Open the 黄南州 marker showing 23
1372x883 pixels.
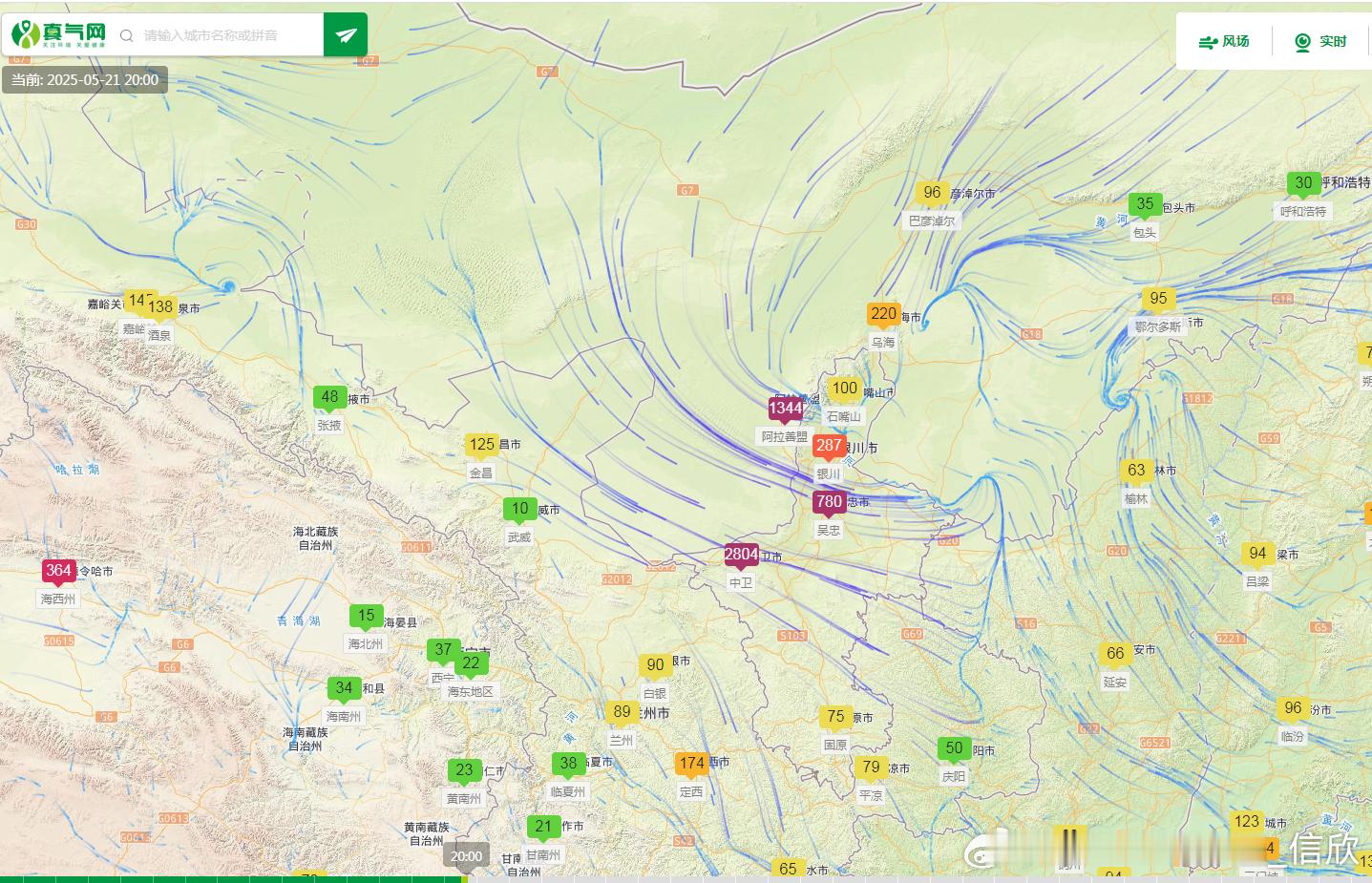click(x=464, y=770)
